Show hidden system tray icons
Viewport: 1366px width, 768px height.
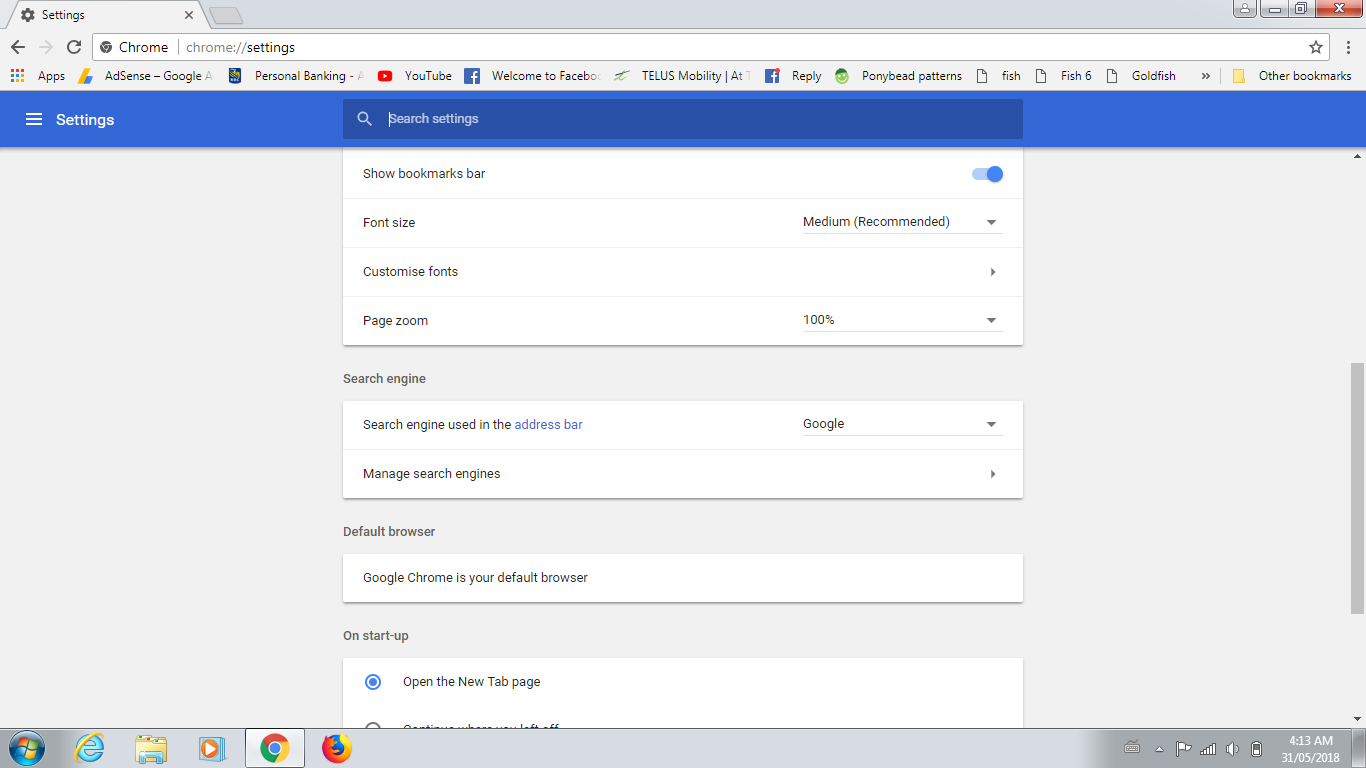1159,748
